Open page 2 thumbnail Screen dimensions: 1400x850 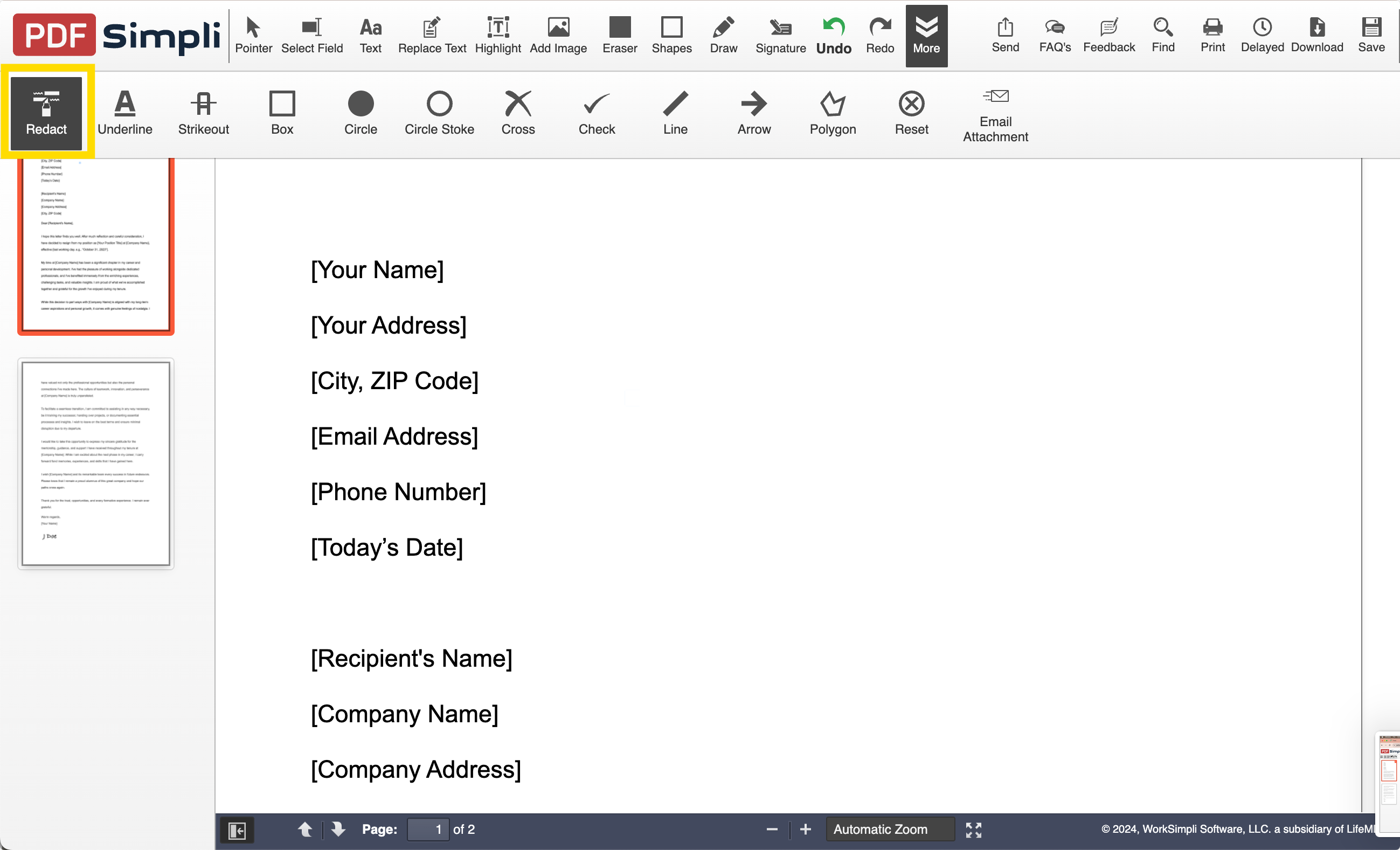point(95,464)
